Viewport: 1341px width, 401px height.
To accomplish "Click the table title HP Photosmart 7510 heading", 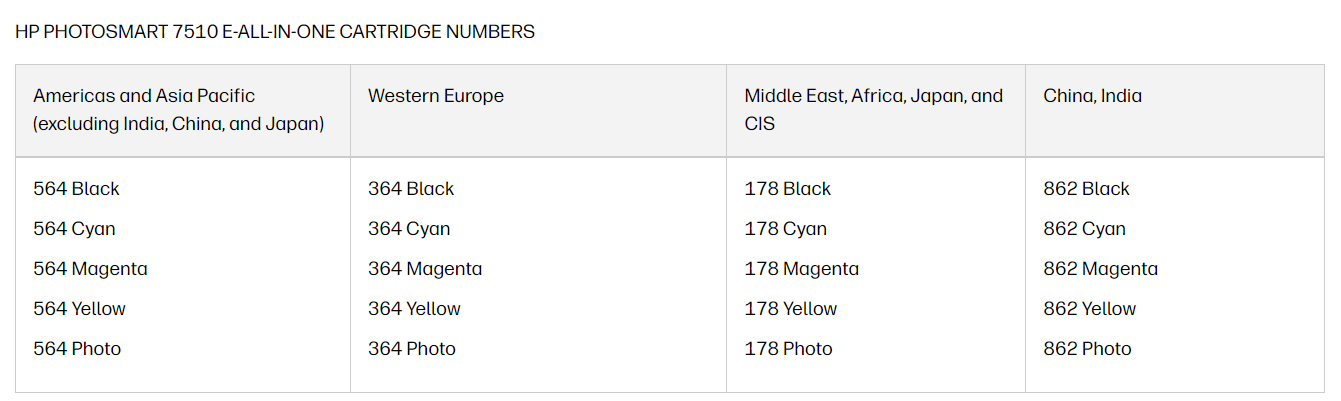I will [275, 32].
